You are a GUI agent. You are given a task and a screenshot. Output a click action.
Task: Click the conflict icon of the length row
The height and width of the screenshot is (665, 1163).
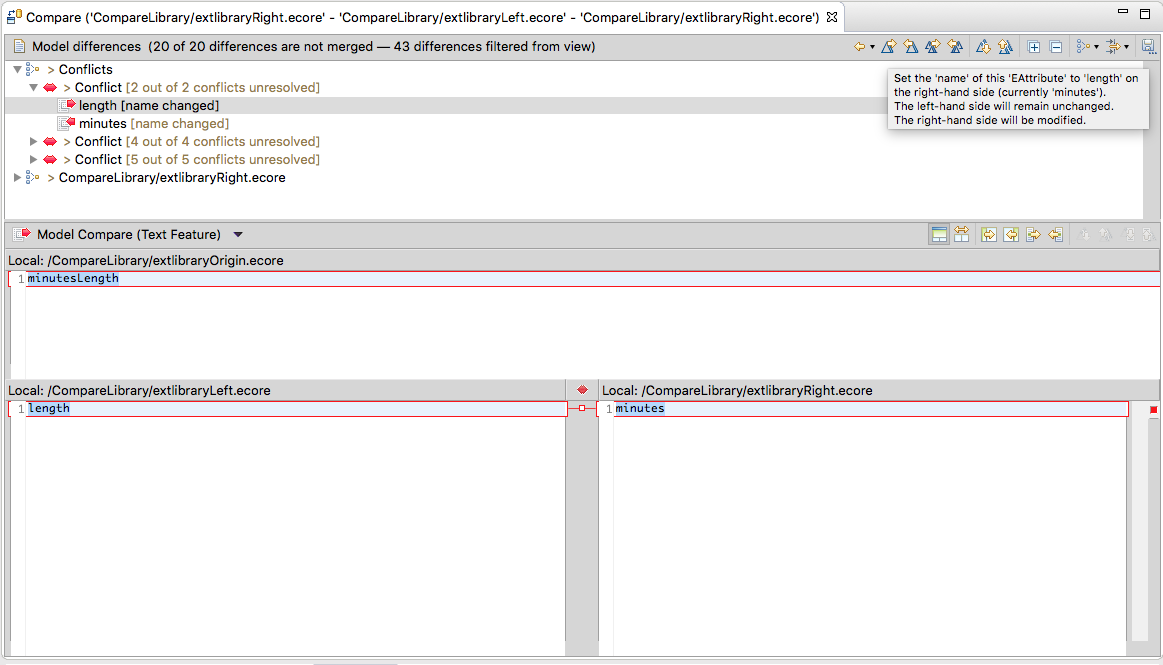pyautogui.click(x=67, y=105)
